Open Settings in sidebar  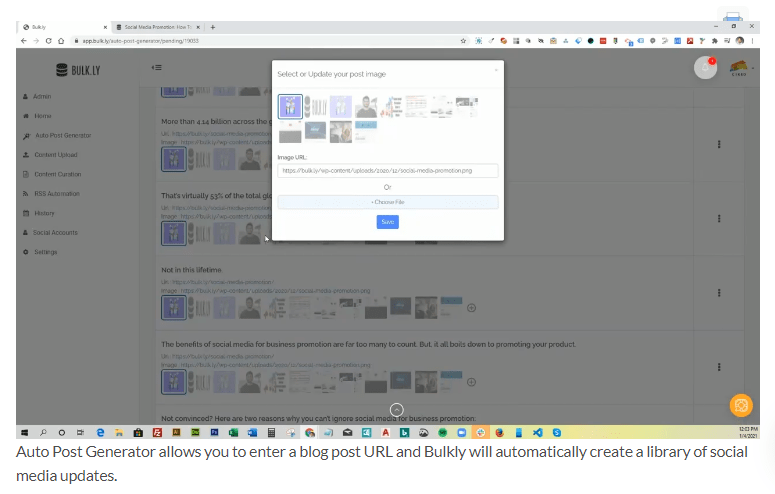[45, 252]
